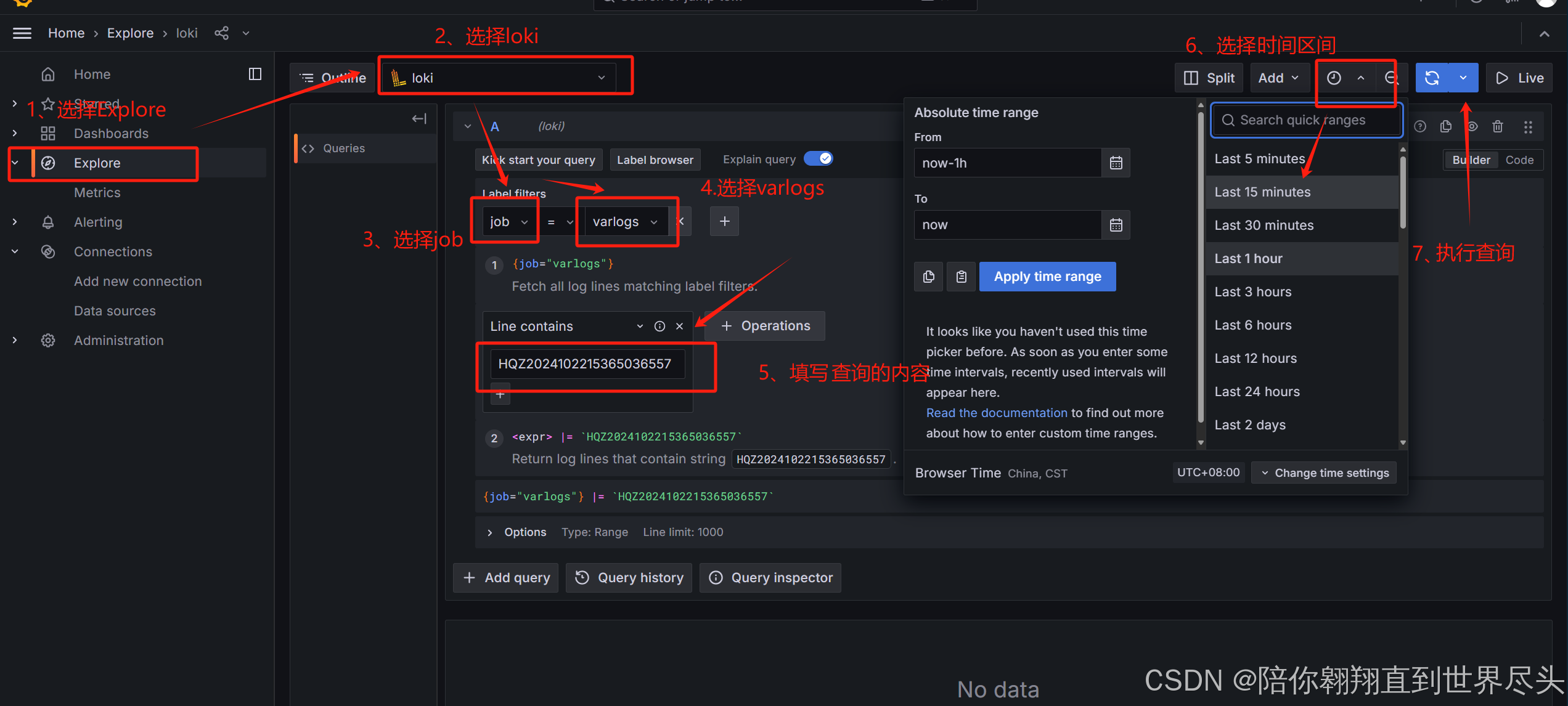Click the From field calendar icon
Screen dimensions: 1568x706
point(1116,163)
